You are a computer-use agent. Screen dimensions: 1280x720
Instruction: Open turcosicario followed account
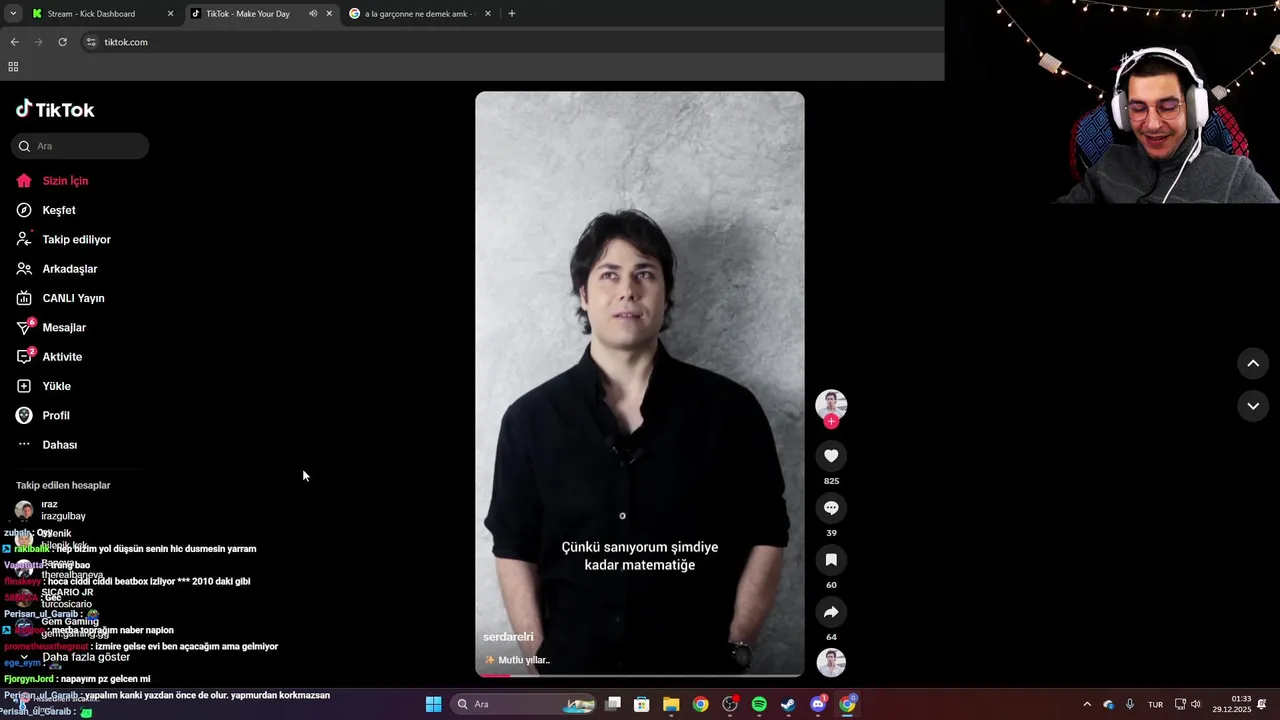click(x=66, y=598)
